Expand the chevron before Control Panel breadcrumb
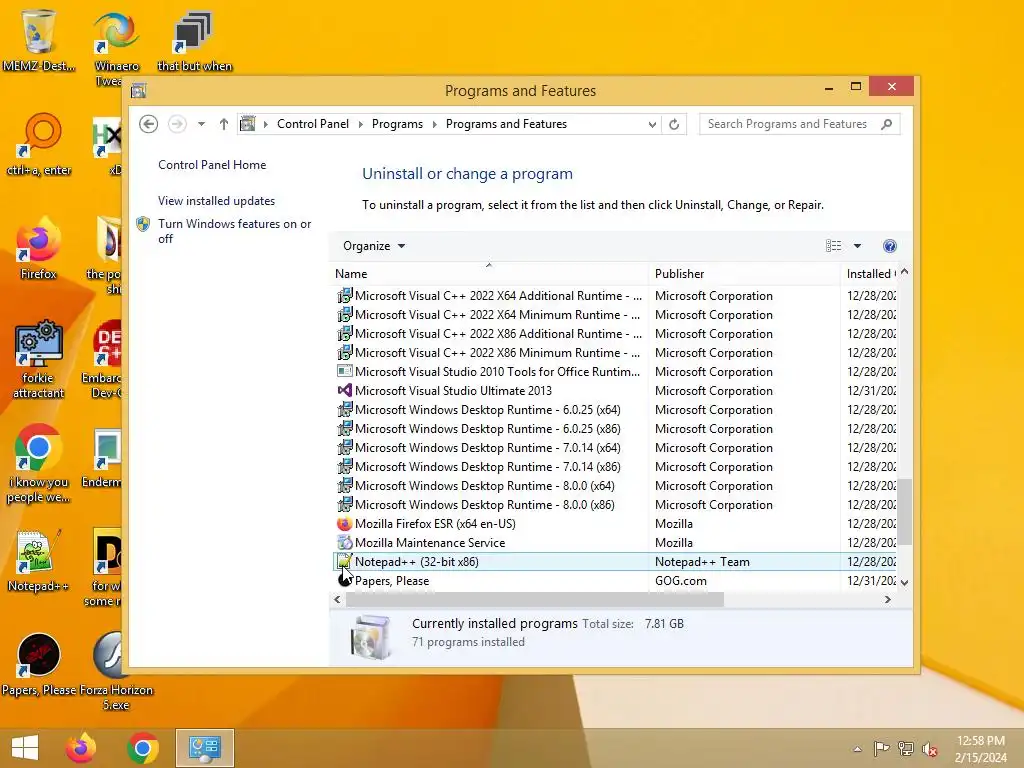The height and width of the screenshot is (768, 1024). (x=266, y=124)
